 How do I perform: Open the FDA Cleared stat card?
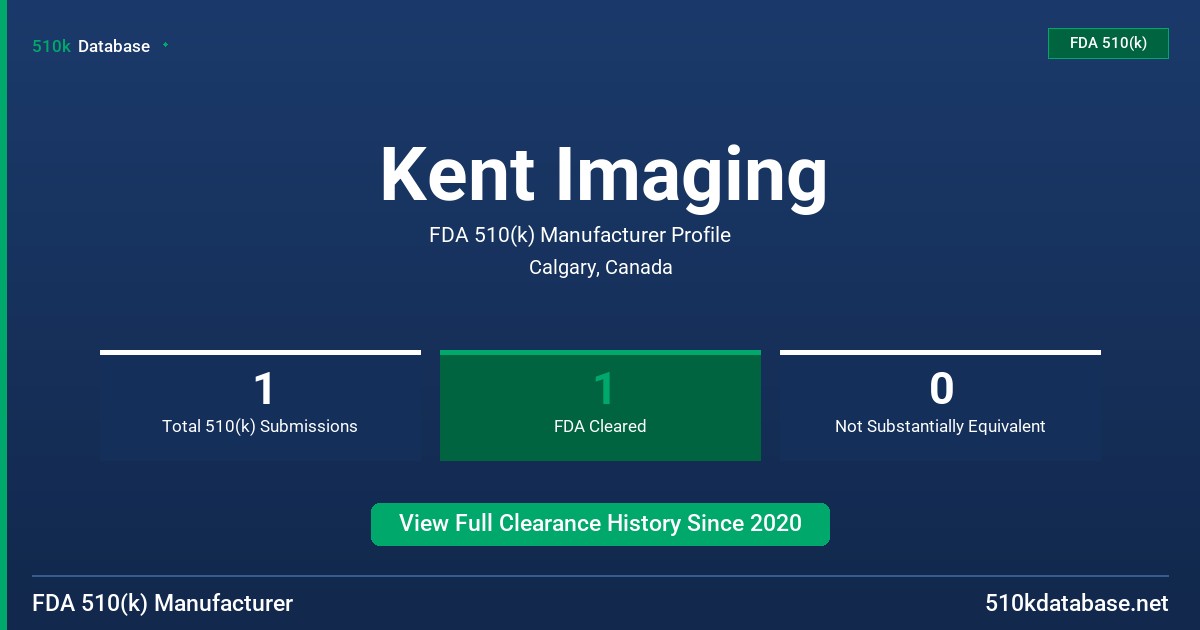(x=600, y=405)
